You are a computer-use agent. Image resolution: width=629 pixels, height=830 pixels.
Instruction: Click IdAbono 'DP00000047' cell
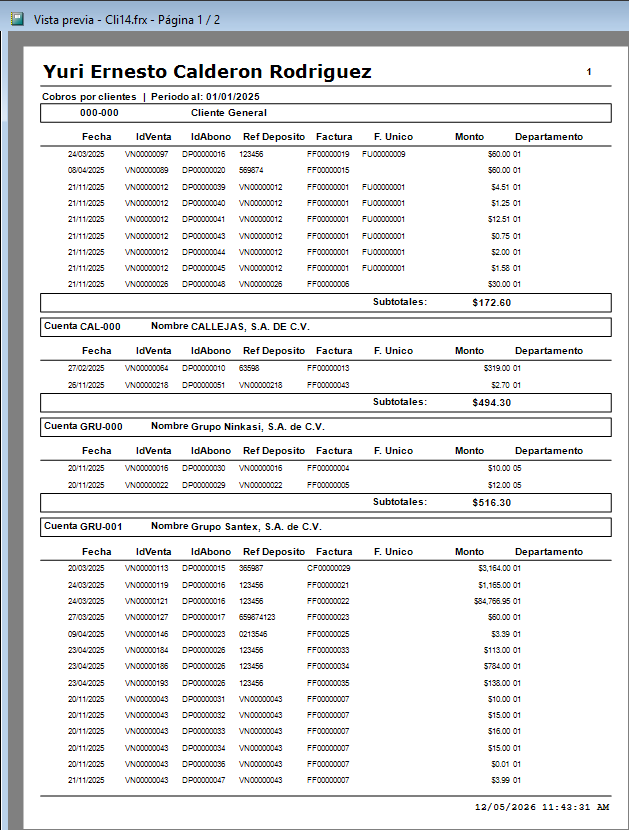[x=203, y=780]
